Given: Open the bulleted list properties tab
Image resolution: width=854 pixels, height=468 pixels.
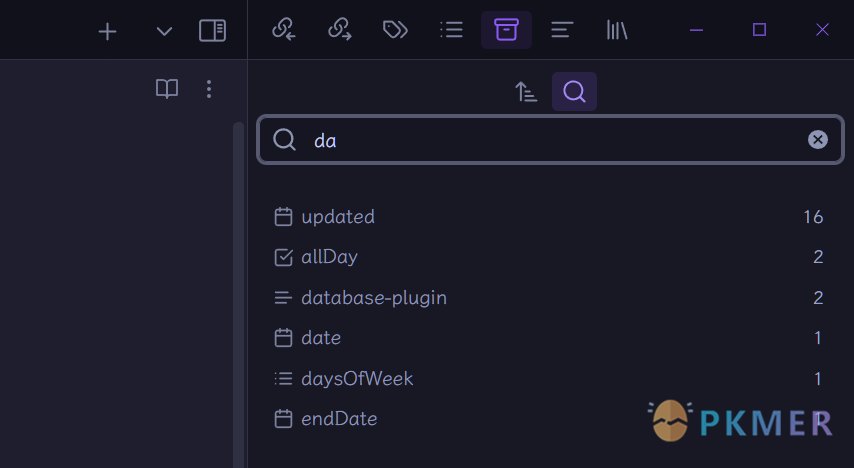Looking at the screenshot, I should pos(452,30).
